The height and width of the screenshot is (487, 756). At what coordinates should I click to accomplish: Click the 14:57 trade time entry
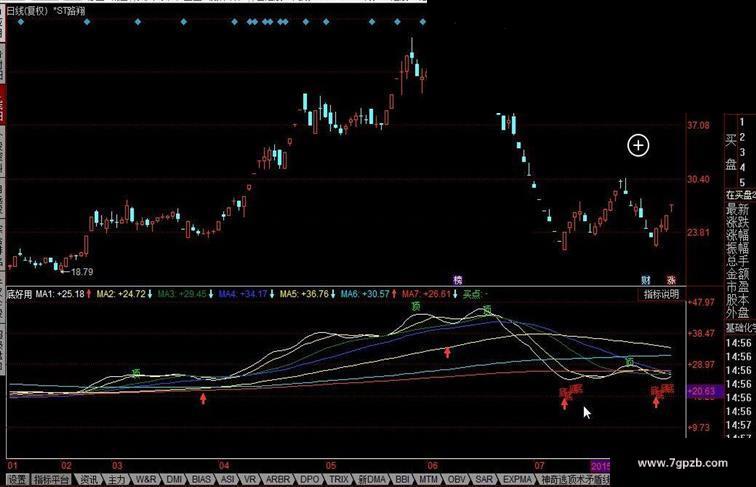click(x=738, y=425)
